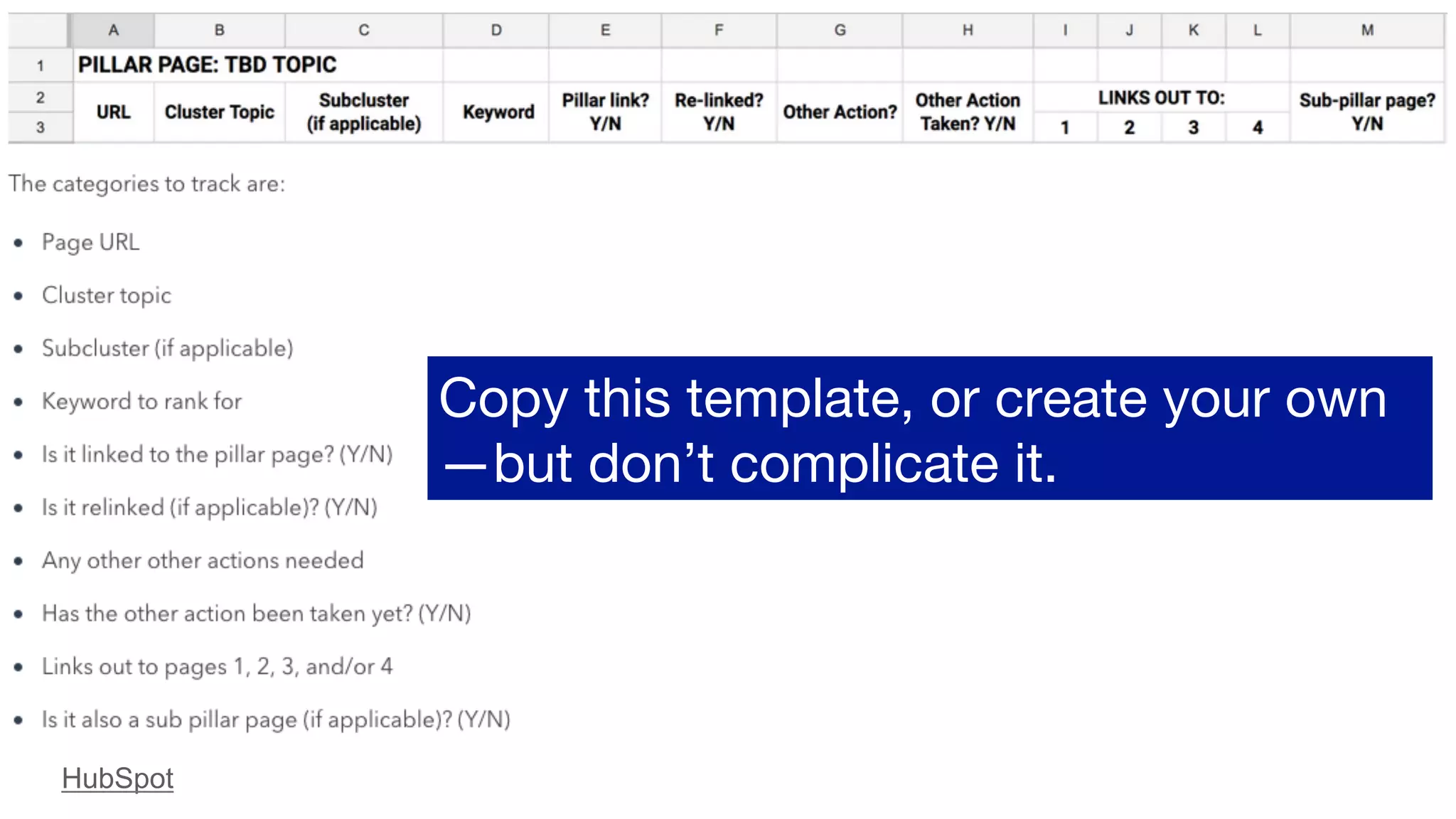1456x819 pixels.
Task: Click the 'Cluster topic' bullet
Action: 107,295
